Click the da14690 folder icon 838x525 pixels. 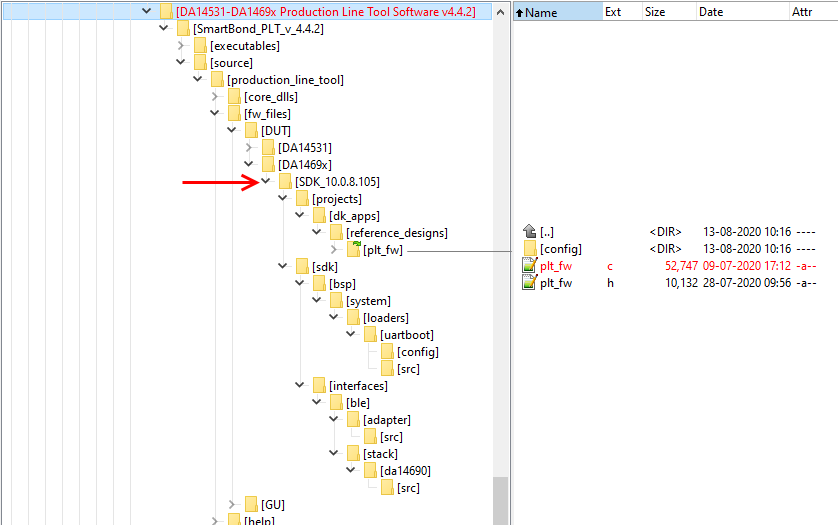coord(370,470)
